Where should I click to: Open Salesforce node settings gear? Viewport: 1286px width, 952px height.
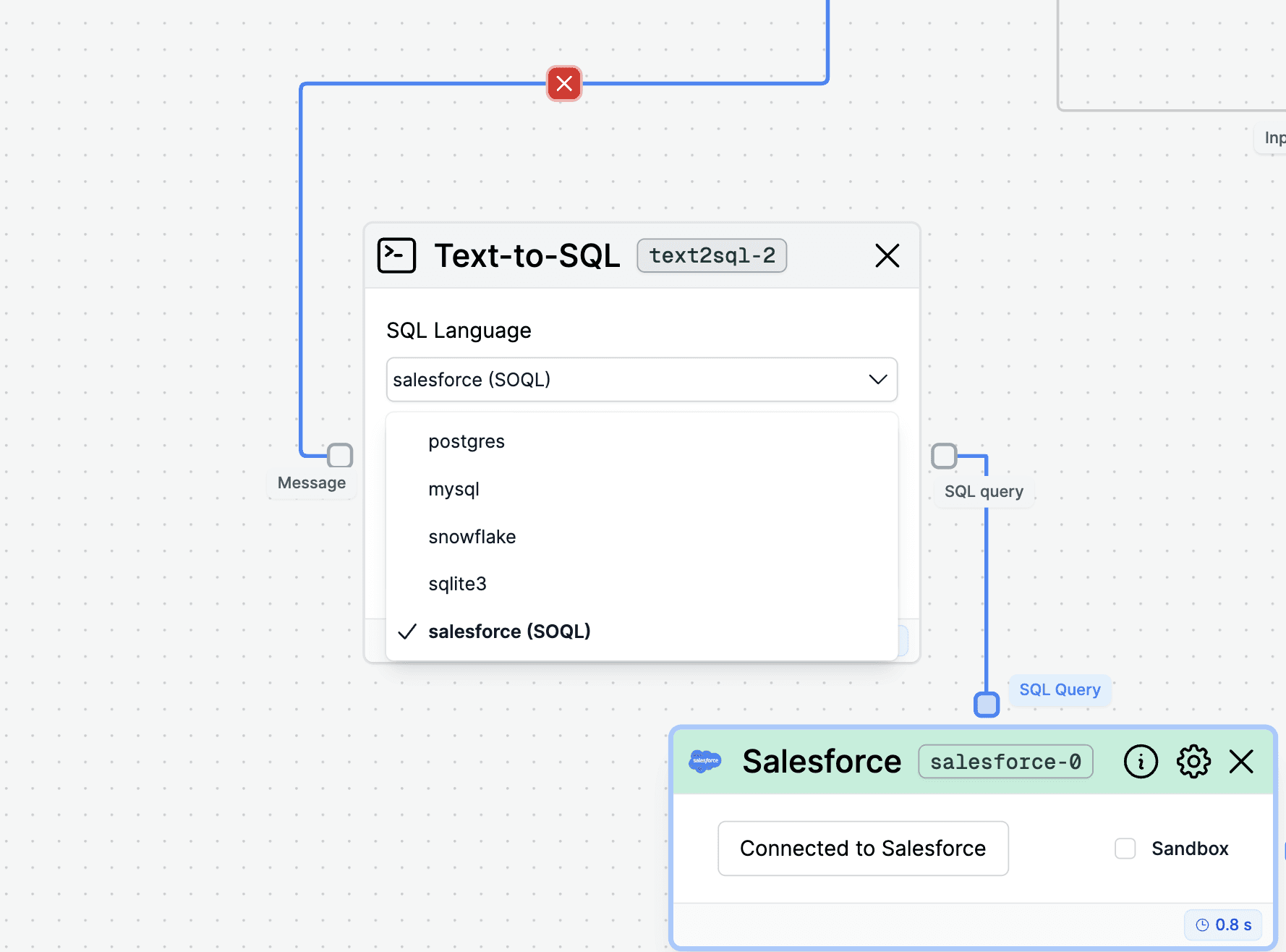tap(1193, 761)
